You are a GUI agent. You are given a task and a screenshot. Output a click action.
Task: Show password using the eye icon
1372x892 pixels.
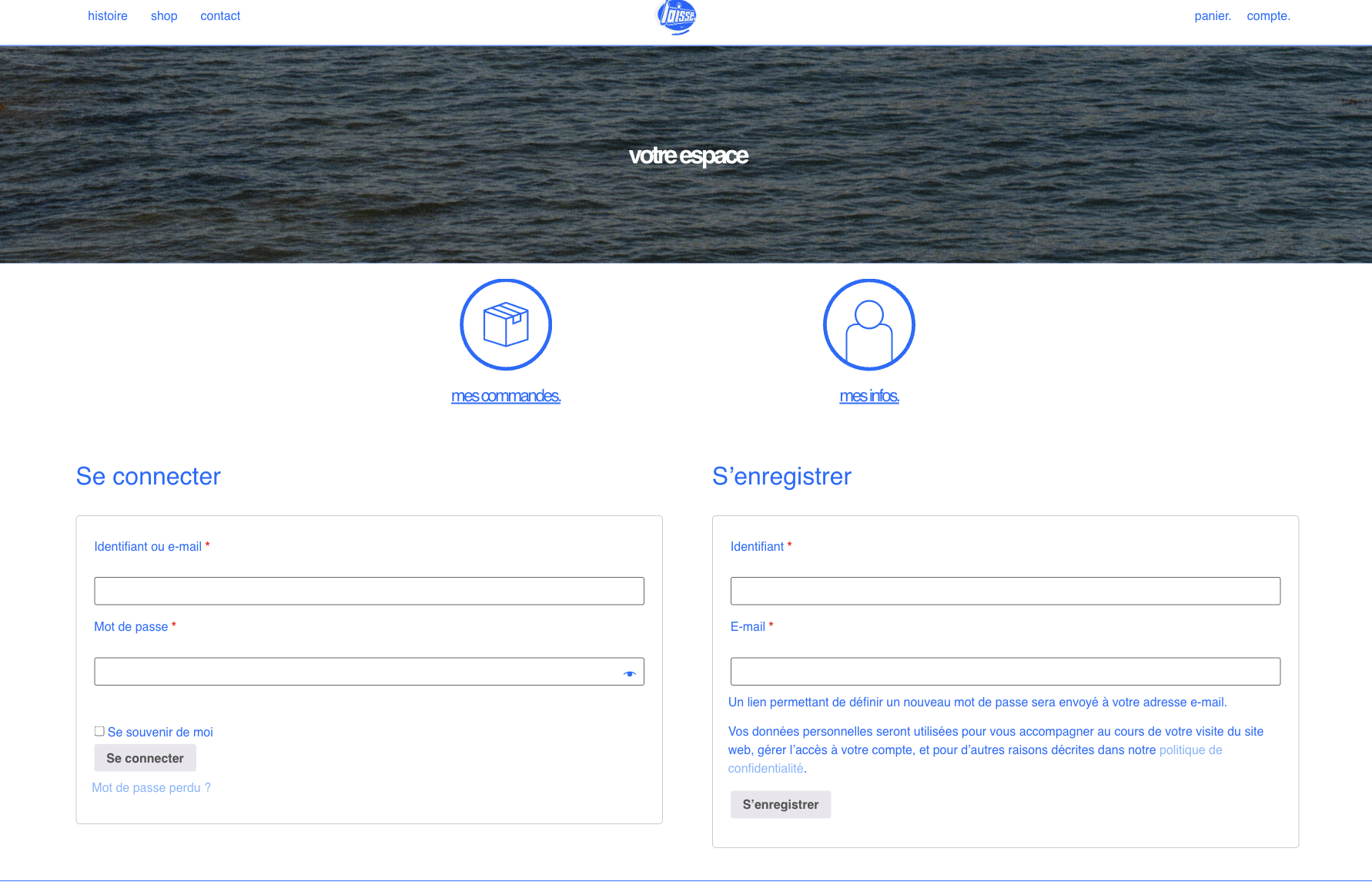(629, 673)
